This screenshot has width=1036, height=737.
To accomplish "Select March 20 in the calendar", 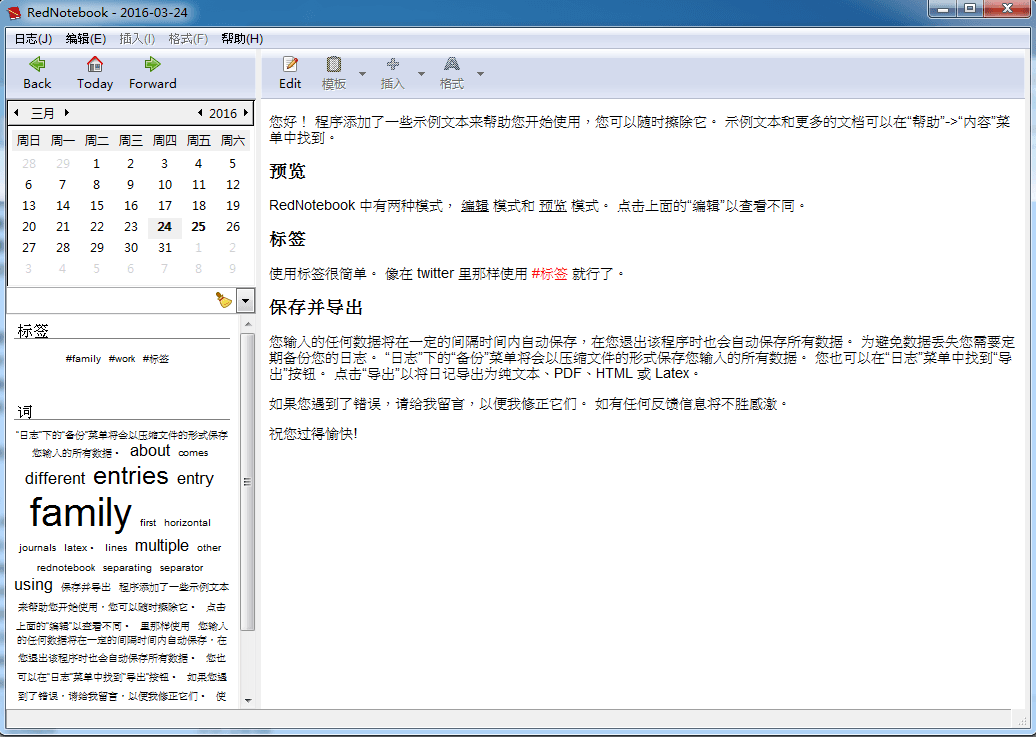I will coord(28,227).
